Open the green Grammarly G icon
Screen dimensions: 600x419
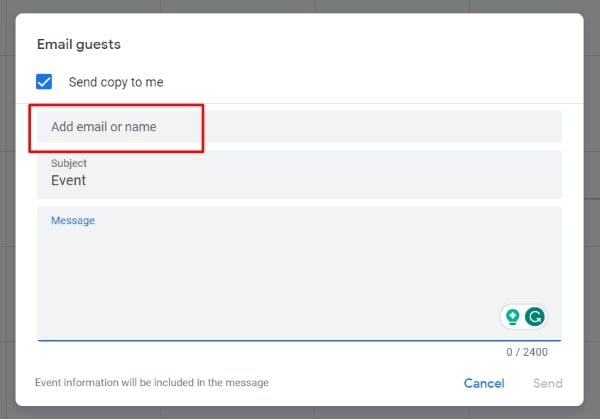536,317
